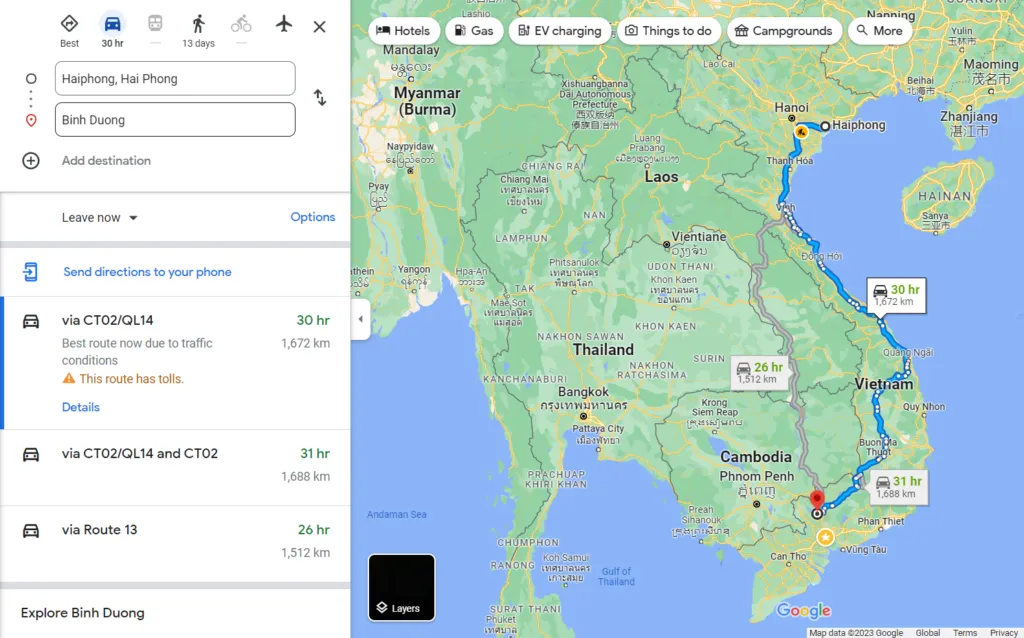Click the car icon of Route 13
1024x638 pixels.
(x=31, y=530)
